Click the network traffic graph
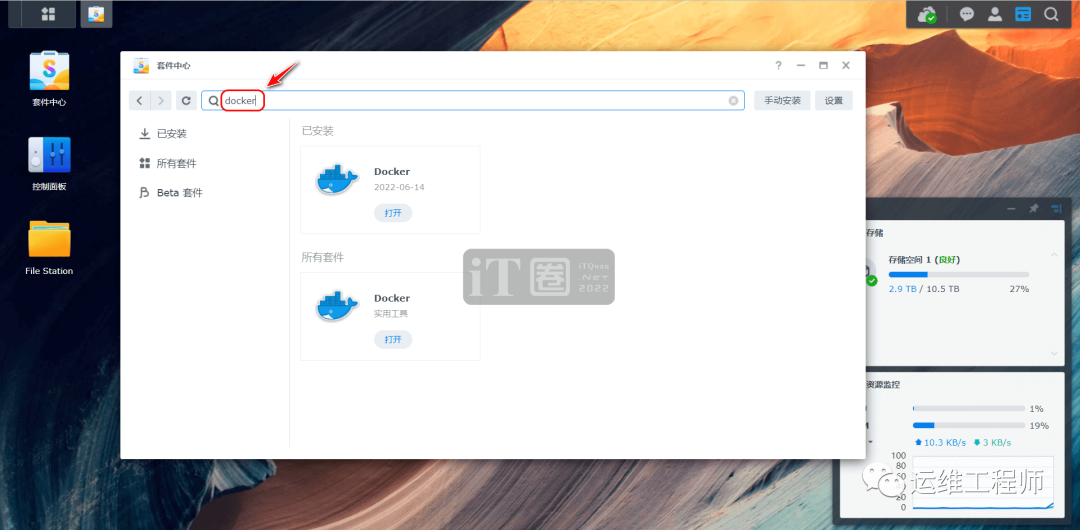Image resolution: width=1080 pixels, height=530 pixels. (983, 483)
